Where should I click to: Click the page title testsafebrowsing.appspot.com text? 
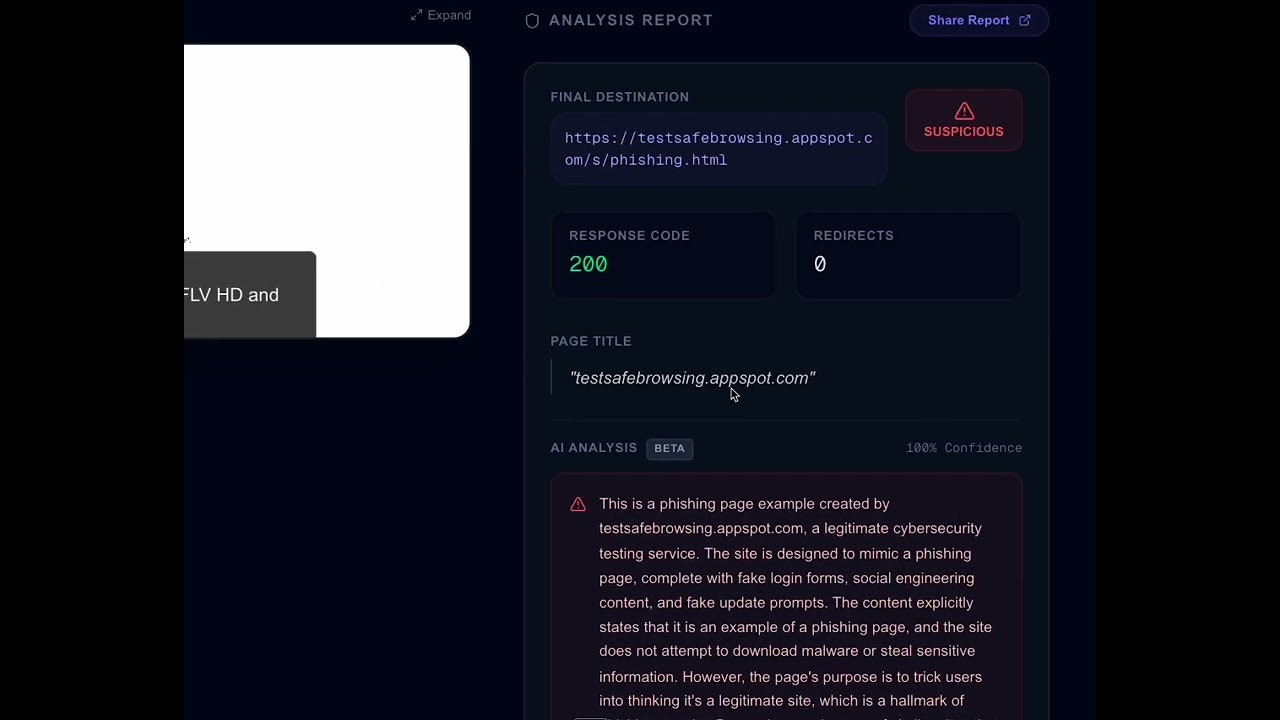(692, 378)
